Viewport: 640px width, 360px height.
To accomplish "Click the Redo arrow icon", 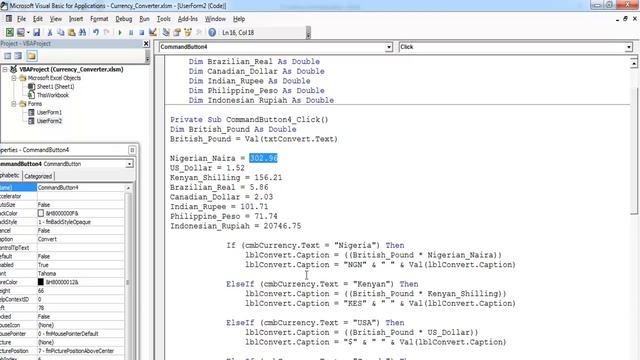I will click(x=107, y=32).
